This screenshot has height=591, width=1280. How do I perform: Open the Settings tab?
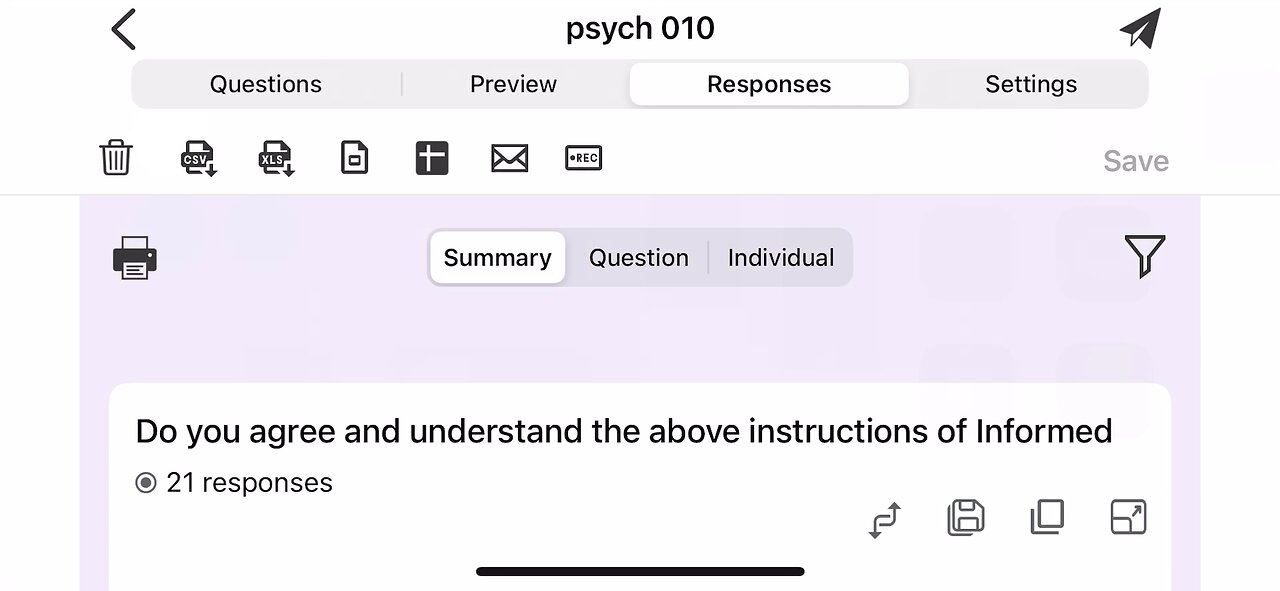point(1031,84)
